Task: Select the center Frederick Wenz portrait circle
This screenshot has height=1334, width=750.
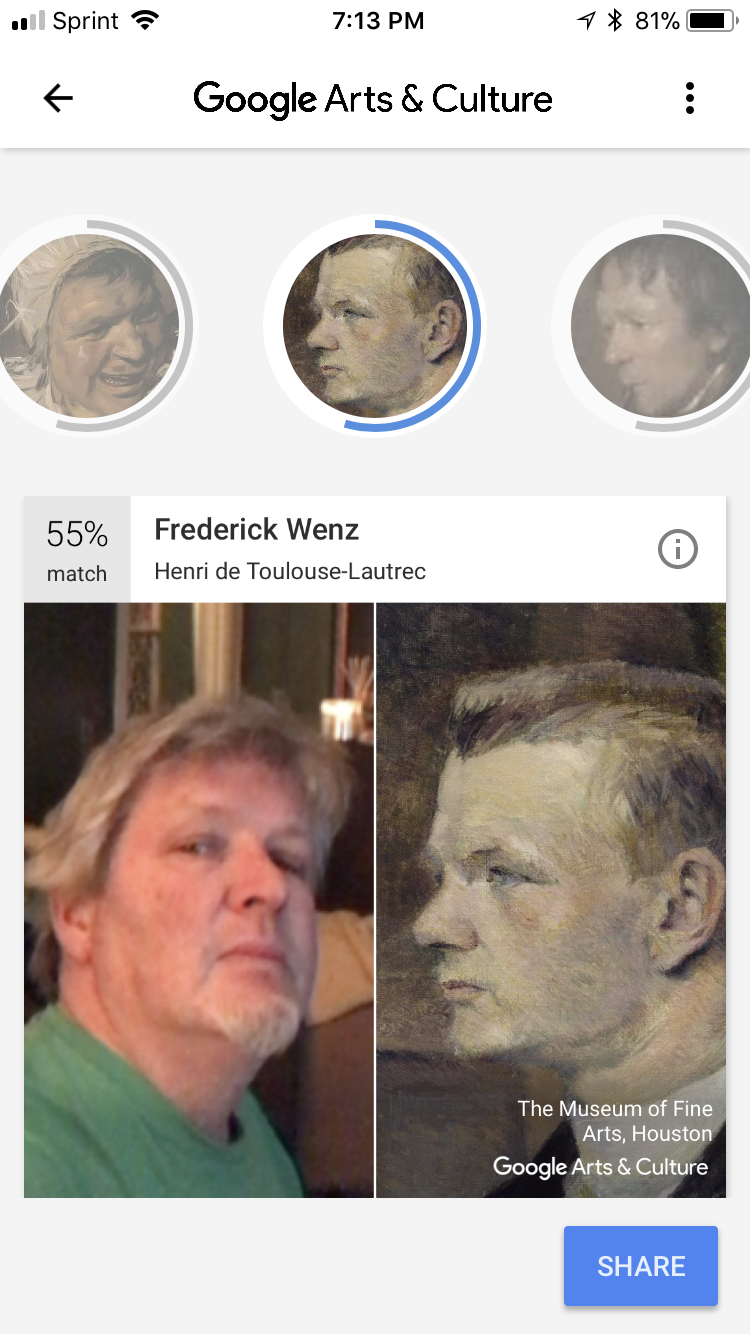Action: coord(375,325)
